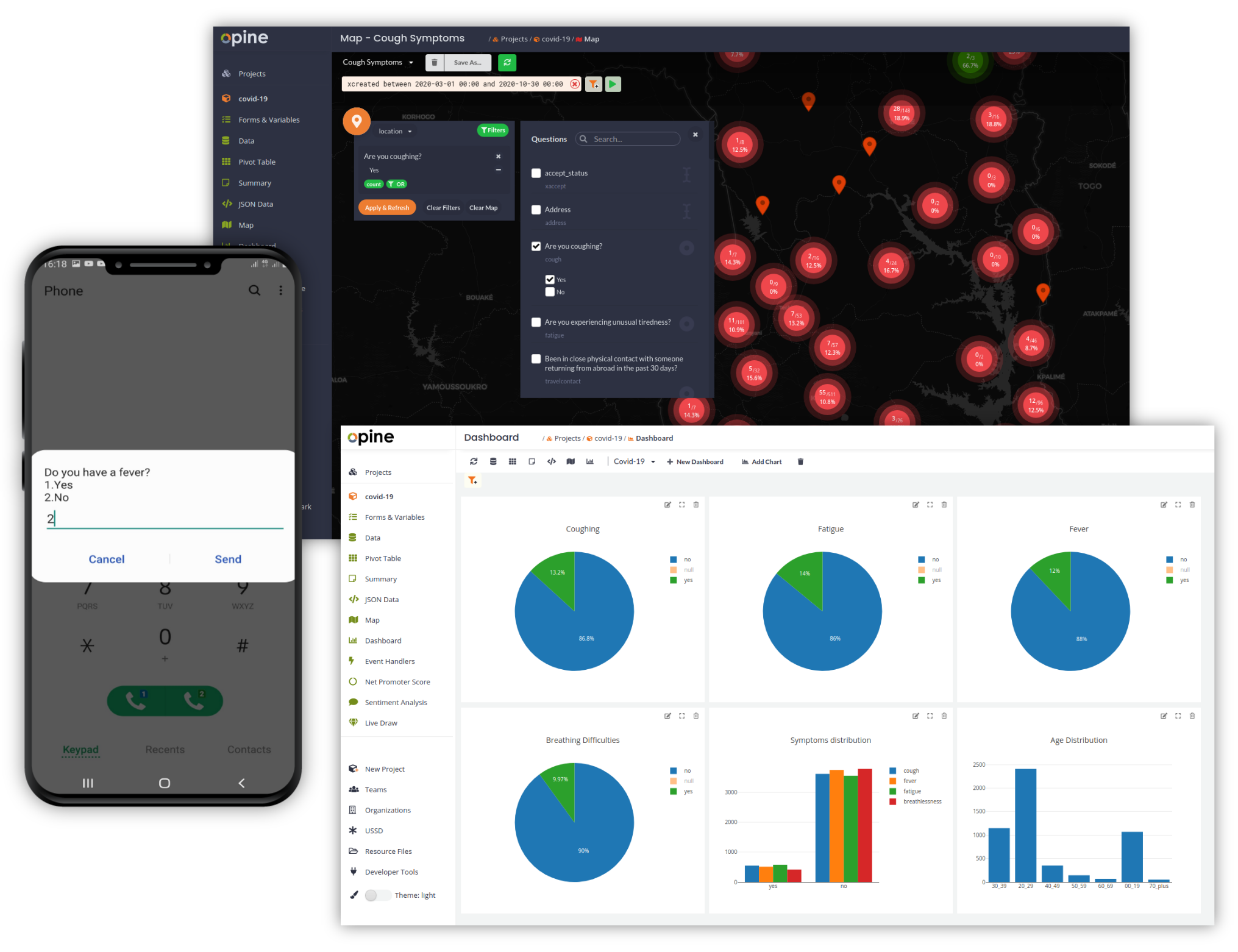The height and width of the screenshot is (952, 1238).
Task: Switch to the Recents tab on phone
Action: [165, 750]
